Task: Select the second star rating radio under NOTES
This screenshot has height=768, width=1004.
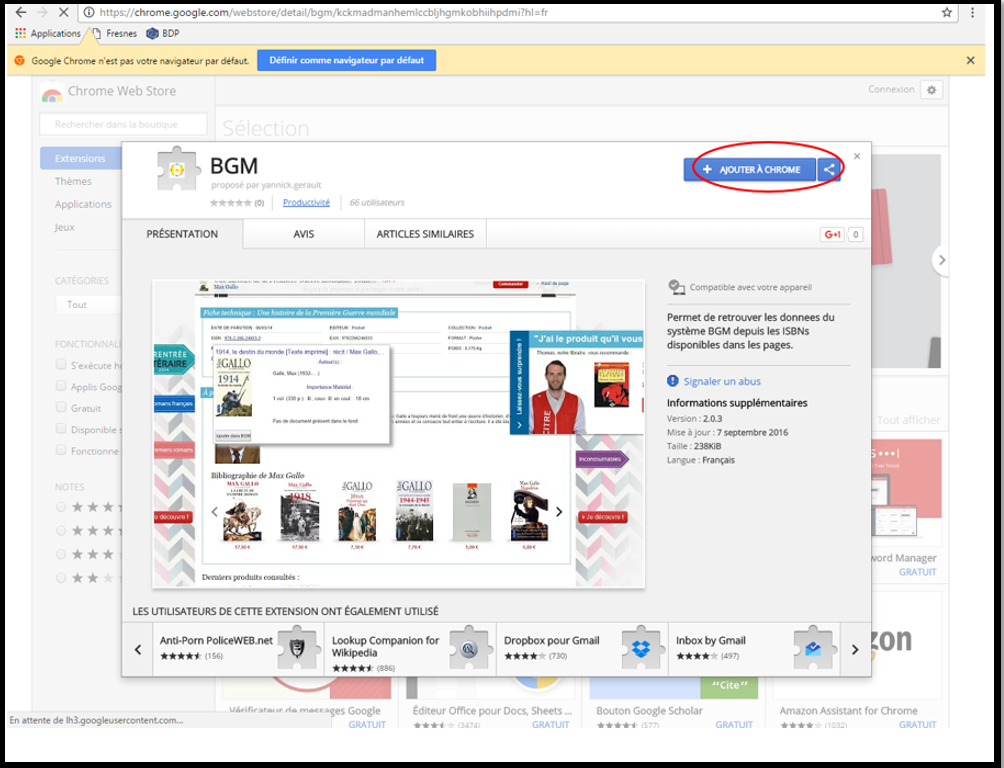Action: tap(61, 531)
